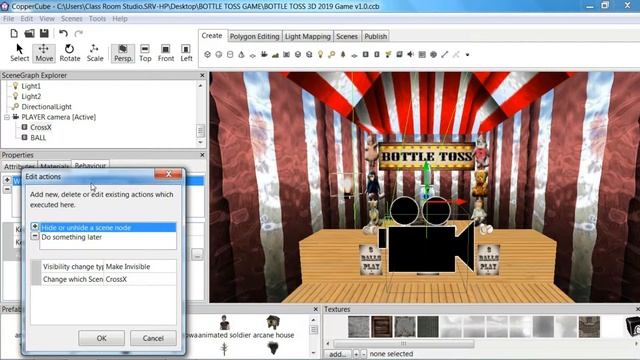
Task: Open the Edit menu
Action: (x=27, y=19)
